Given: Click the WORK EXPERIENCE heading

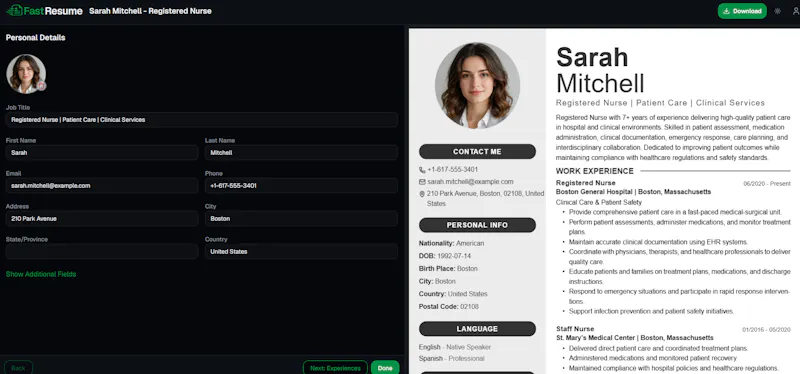Looking at the screenshot, I should point(594,171).
